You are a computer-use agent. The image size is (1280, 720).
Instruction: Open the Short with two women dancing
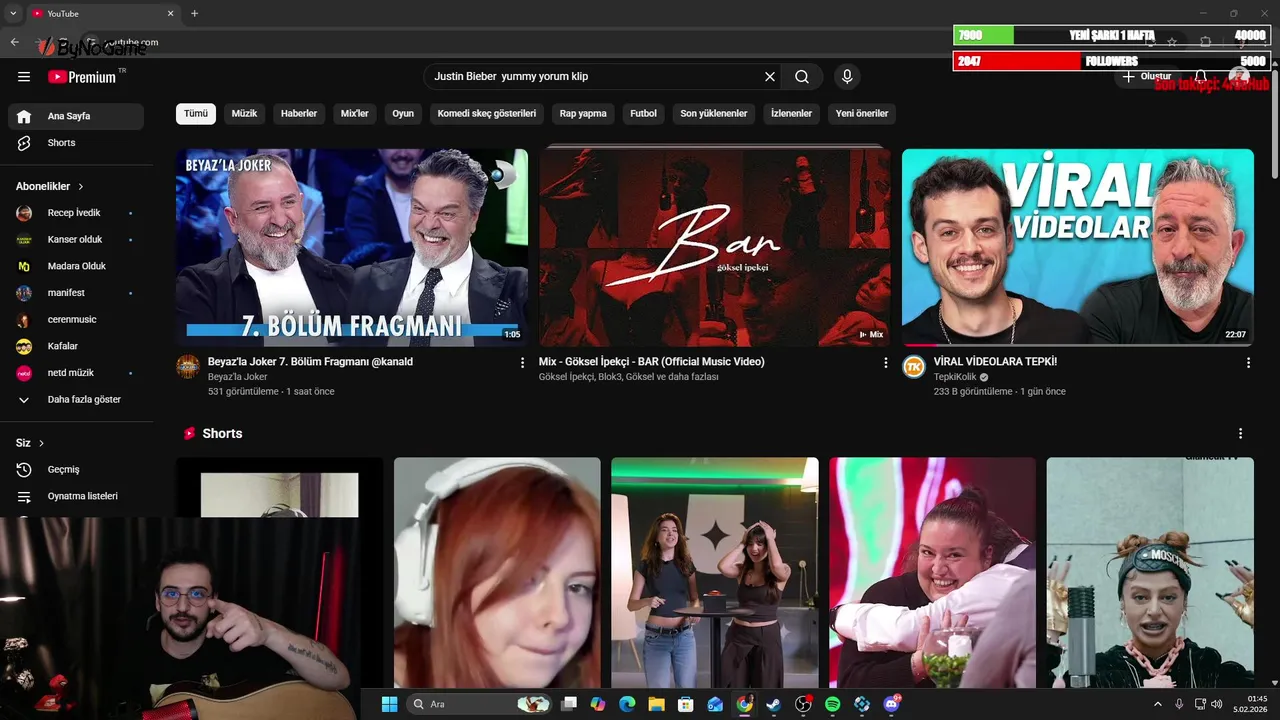[x=715, y=572]
